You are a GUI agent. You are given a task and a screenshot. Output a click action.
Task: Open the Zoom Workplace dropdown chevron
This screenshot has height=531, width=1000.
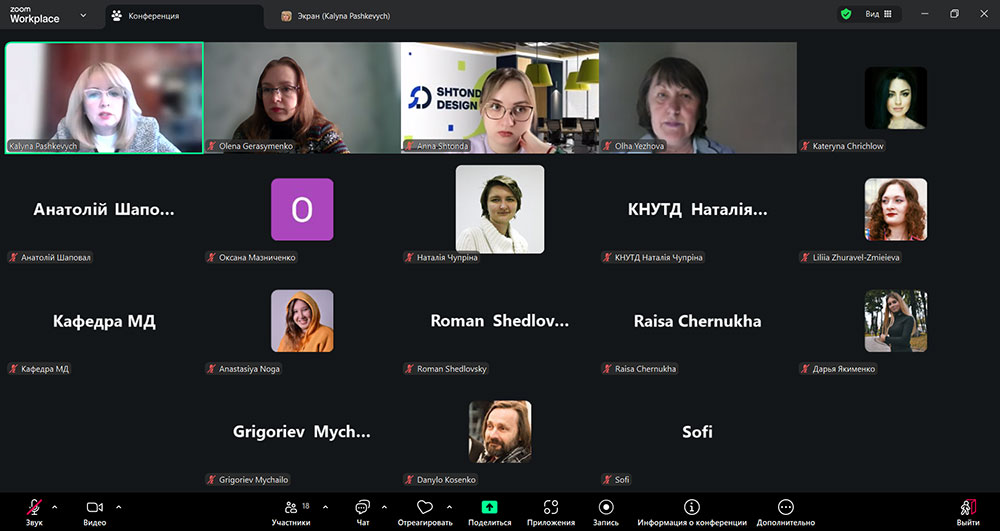pyautogui.click(x=82, y=16)
